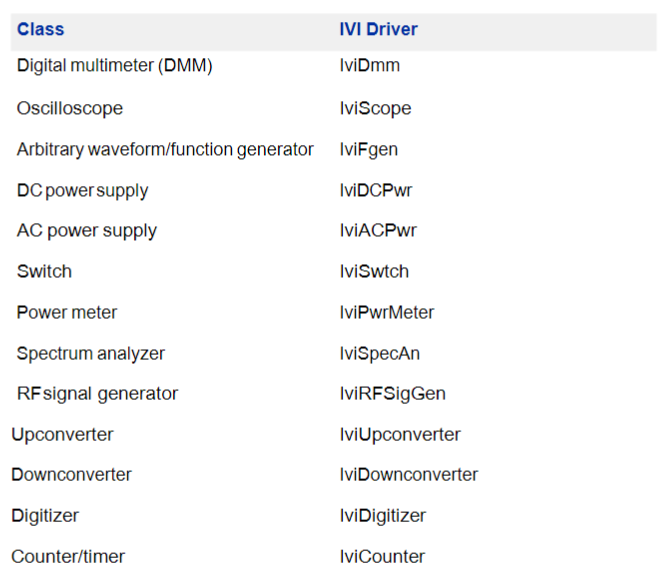Select the AC power supply entry
Screen dimensions: 663x576
click(87, 231)
